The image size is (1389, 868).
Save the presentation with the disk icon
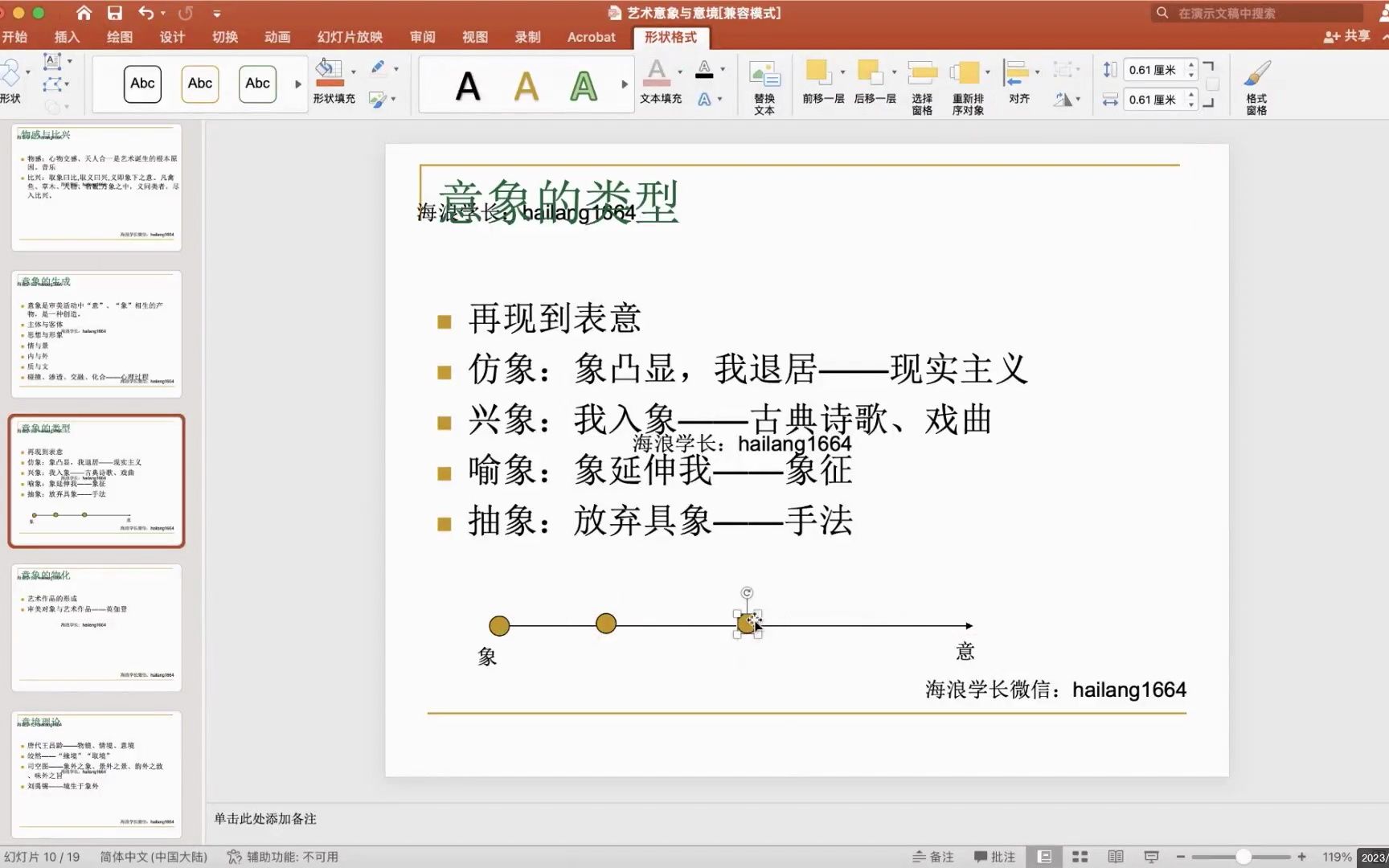click(115, 13)
